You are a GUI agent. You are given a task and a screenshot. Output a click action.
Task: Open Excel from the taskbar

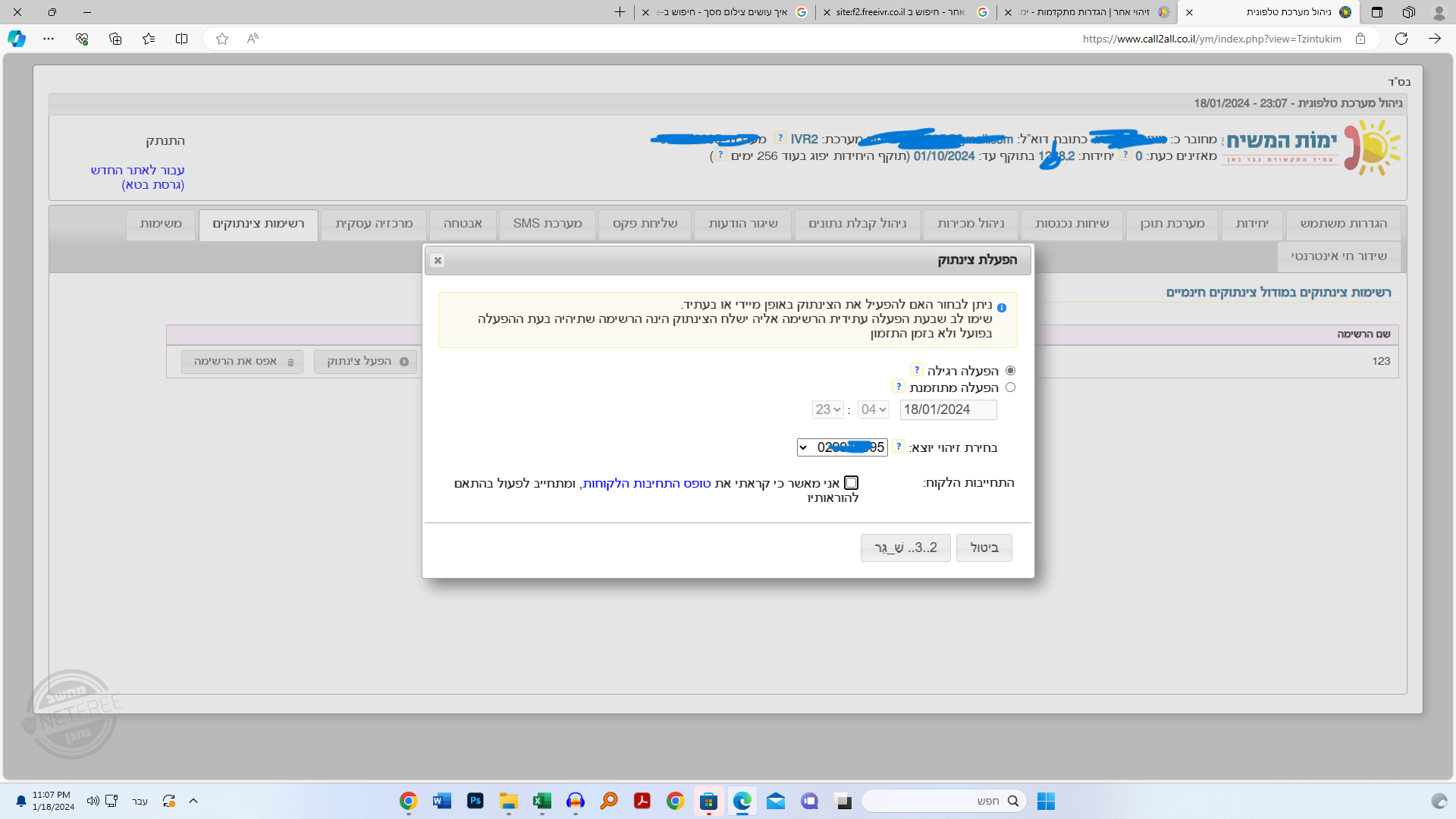point(541,801)
